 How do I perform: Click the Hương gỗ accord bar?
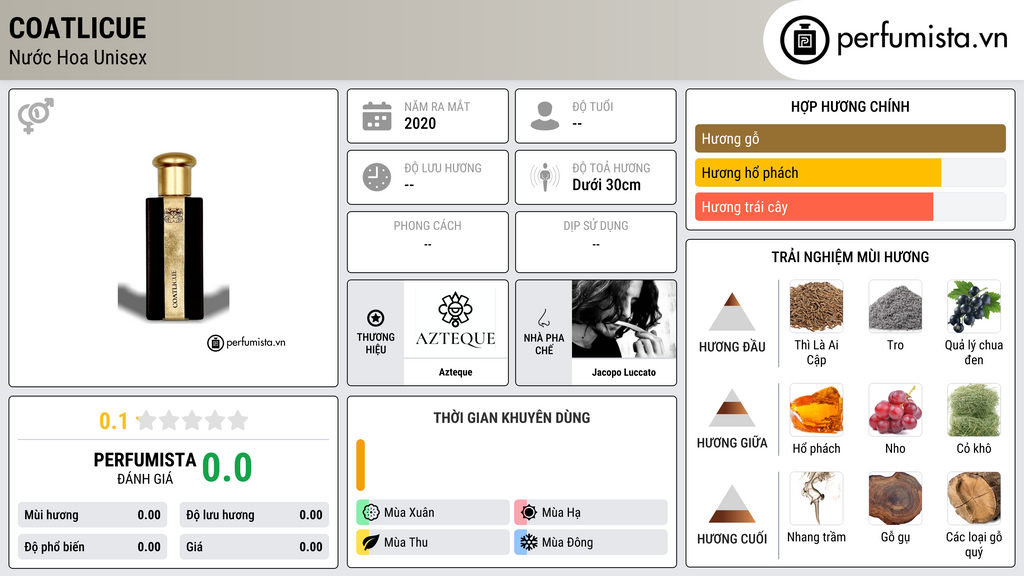click(850, 138)
